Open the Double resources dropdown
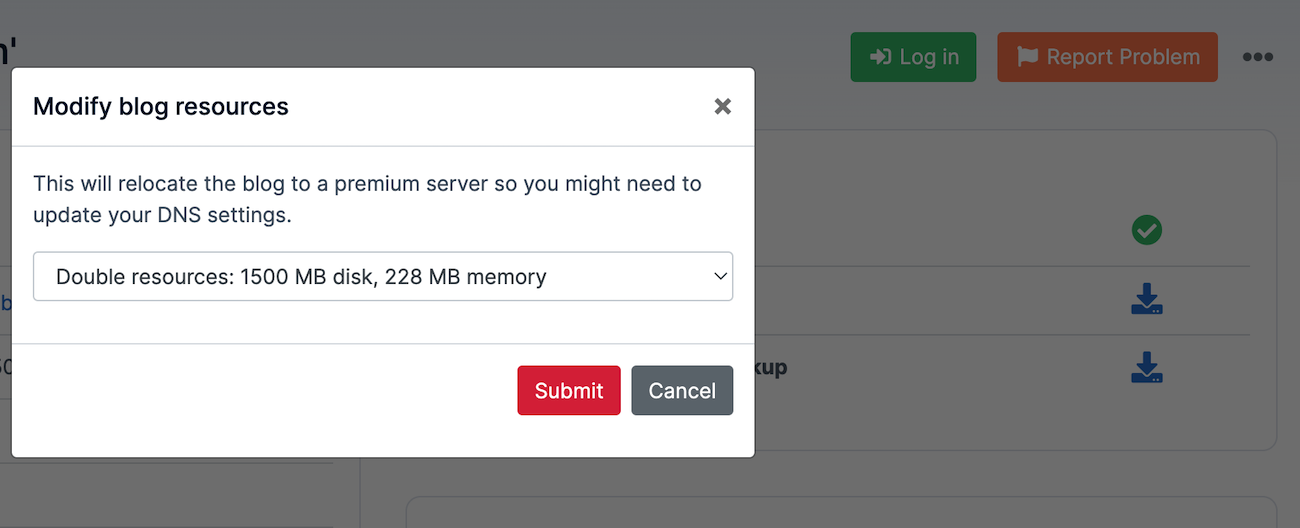 (x=383, y=276)
